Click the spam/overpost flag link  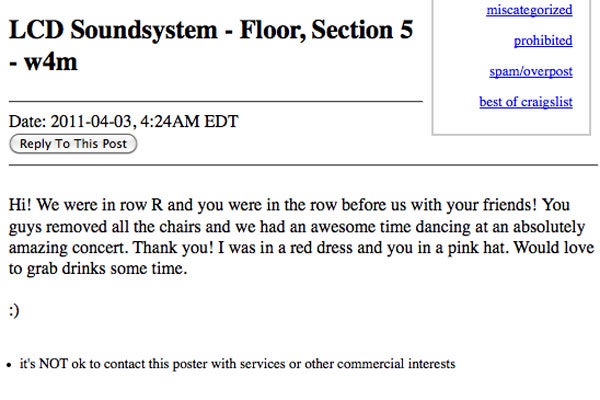(532, 72)
